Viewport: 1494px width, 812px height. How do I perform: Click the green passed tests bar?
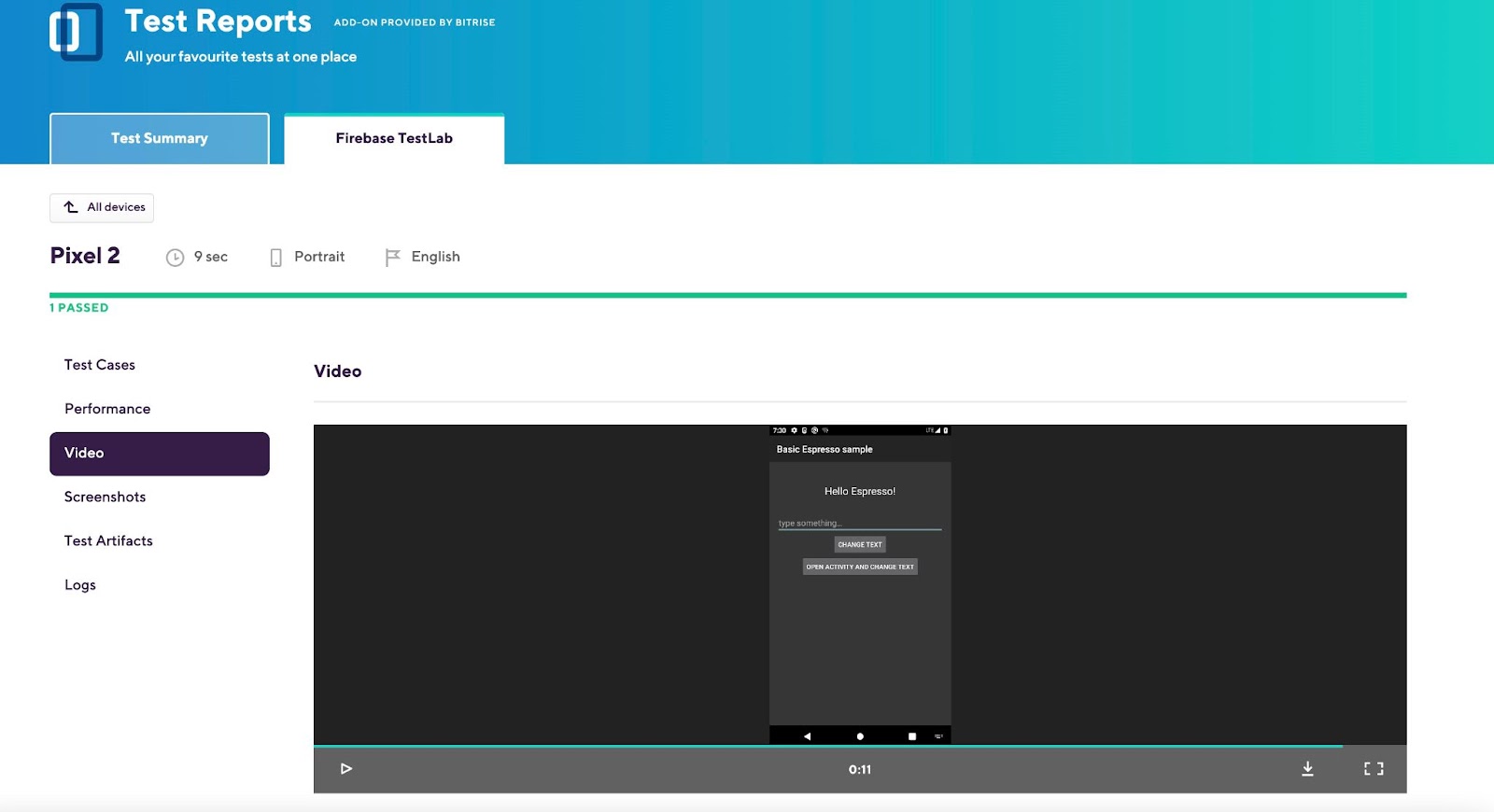tap(728, 295)
